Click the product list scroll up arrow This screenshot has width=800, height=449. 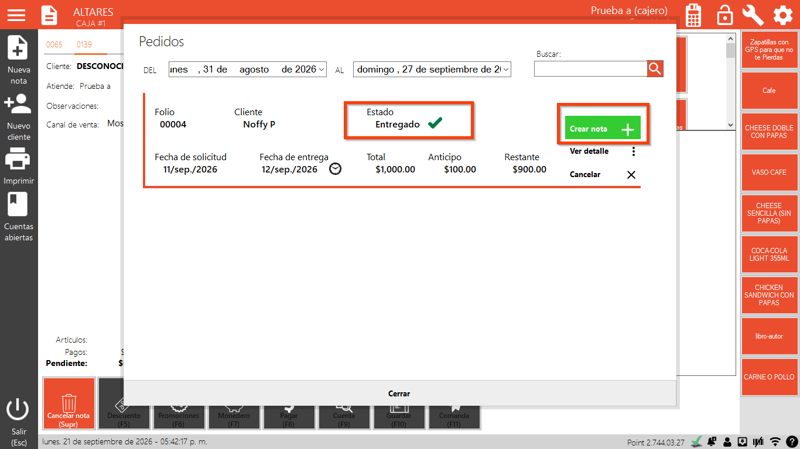click(731, 39)
